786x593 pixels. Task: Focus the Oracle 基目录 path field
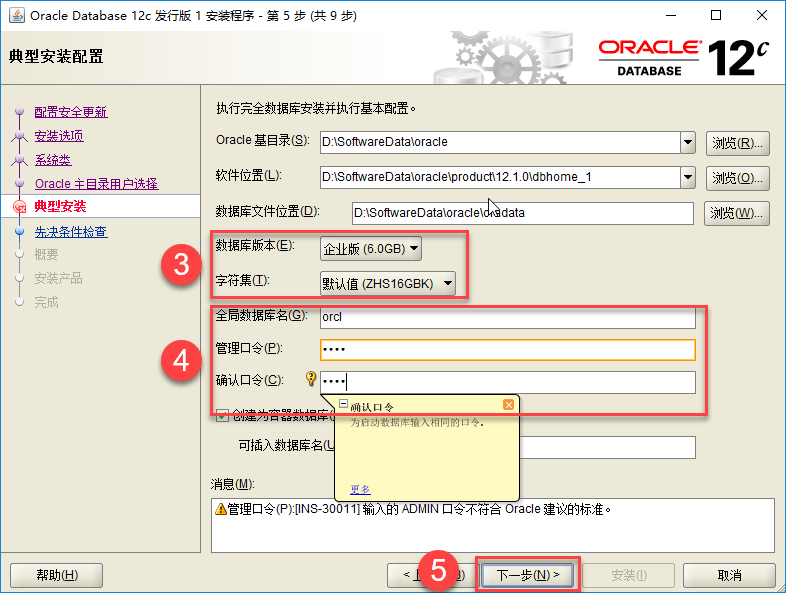coord(500,142)
